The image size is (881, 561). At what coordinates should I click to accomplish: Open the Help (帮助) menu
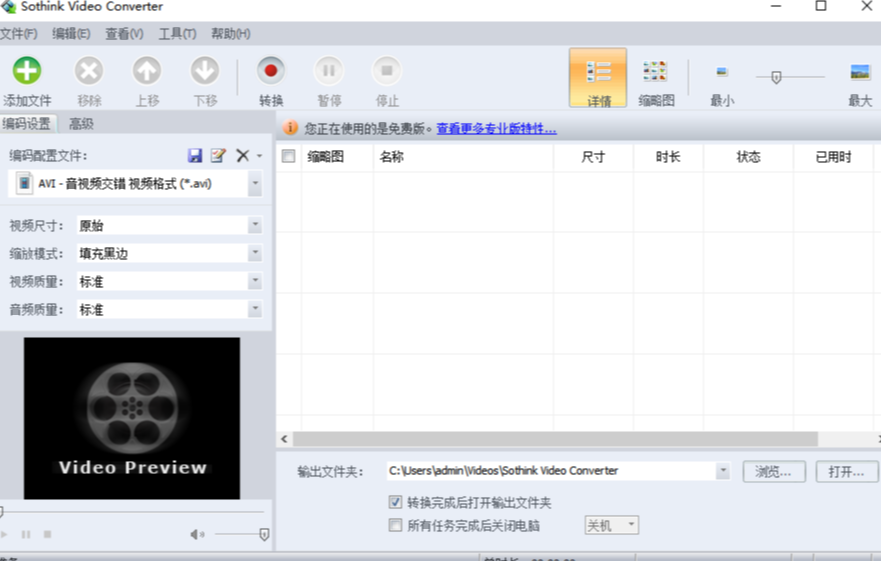pos(230,34)
